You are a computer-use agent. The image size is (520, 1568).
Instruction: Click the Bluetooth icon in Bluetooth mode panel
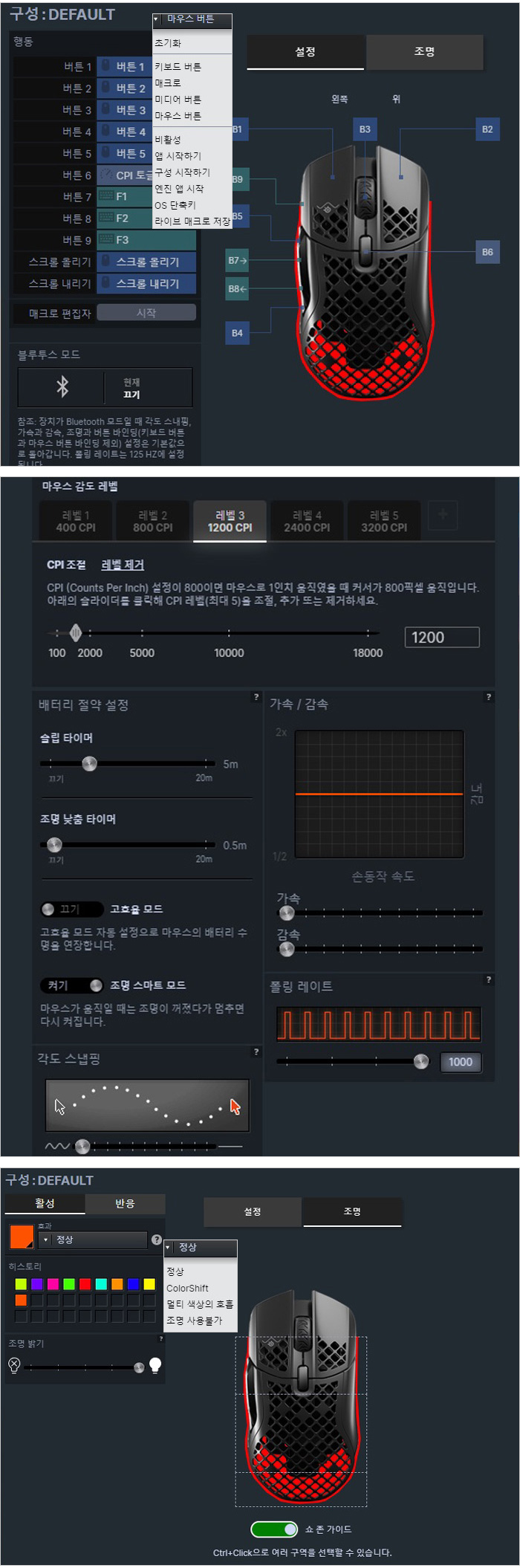click(x=62, y=386)
